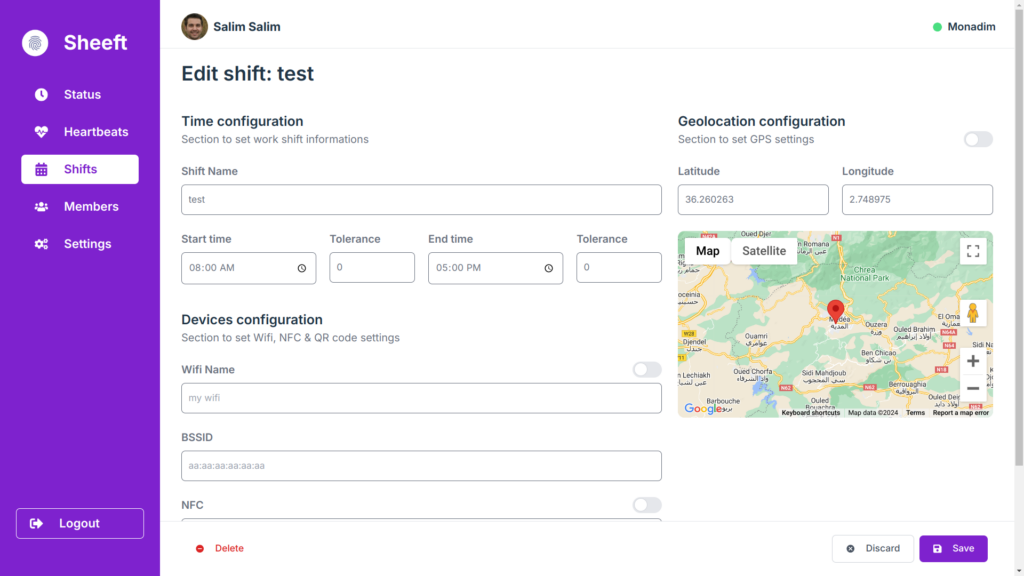1024x576 pixels.
Task: Discard the shift edits
Action: 872,548
